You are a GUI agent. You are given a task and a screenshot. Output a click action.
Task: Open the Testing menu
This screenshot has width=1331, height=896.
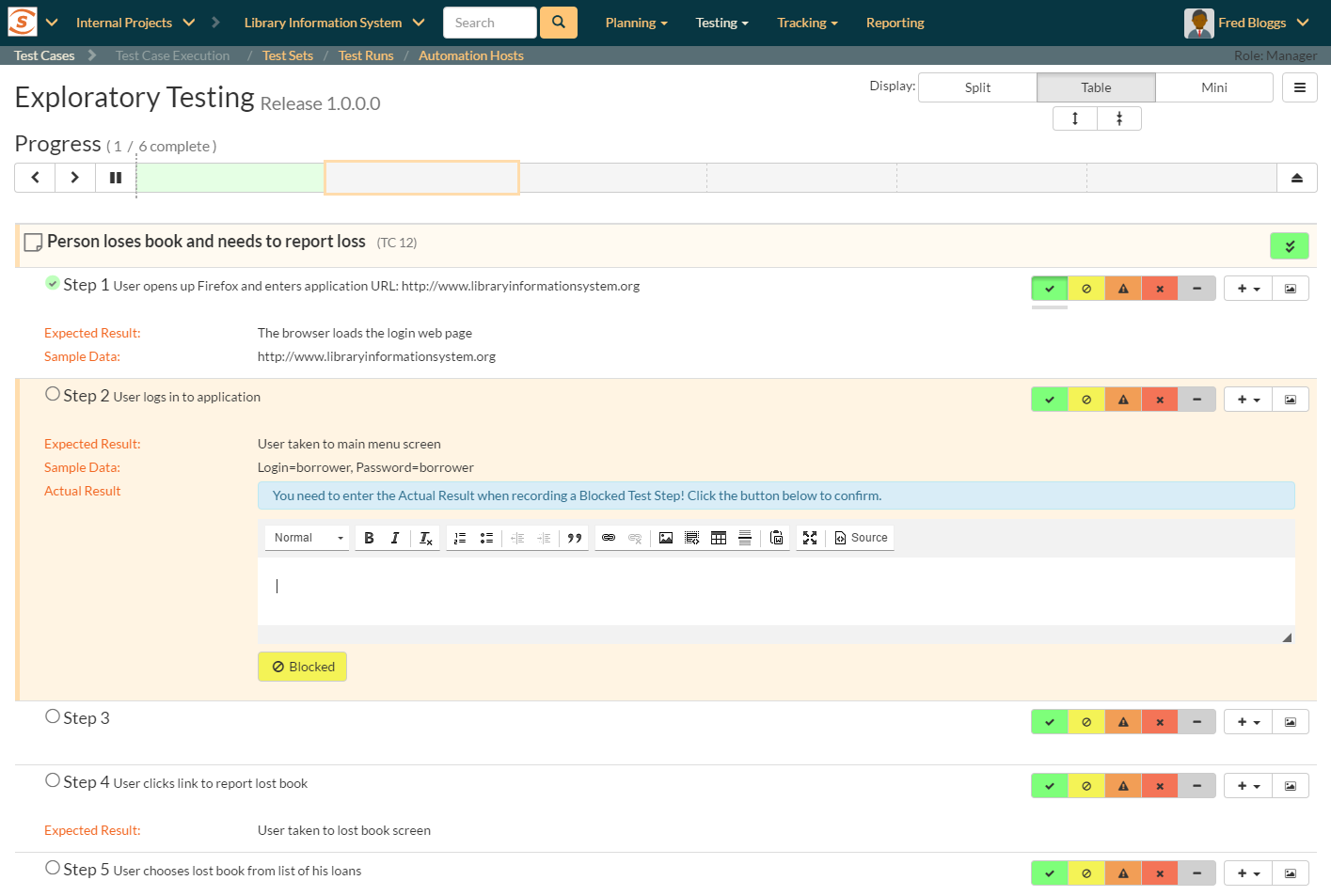point(721,23)
